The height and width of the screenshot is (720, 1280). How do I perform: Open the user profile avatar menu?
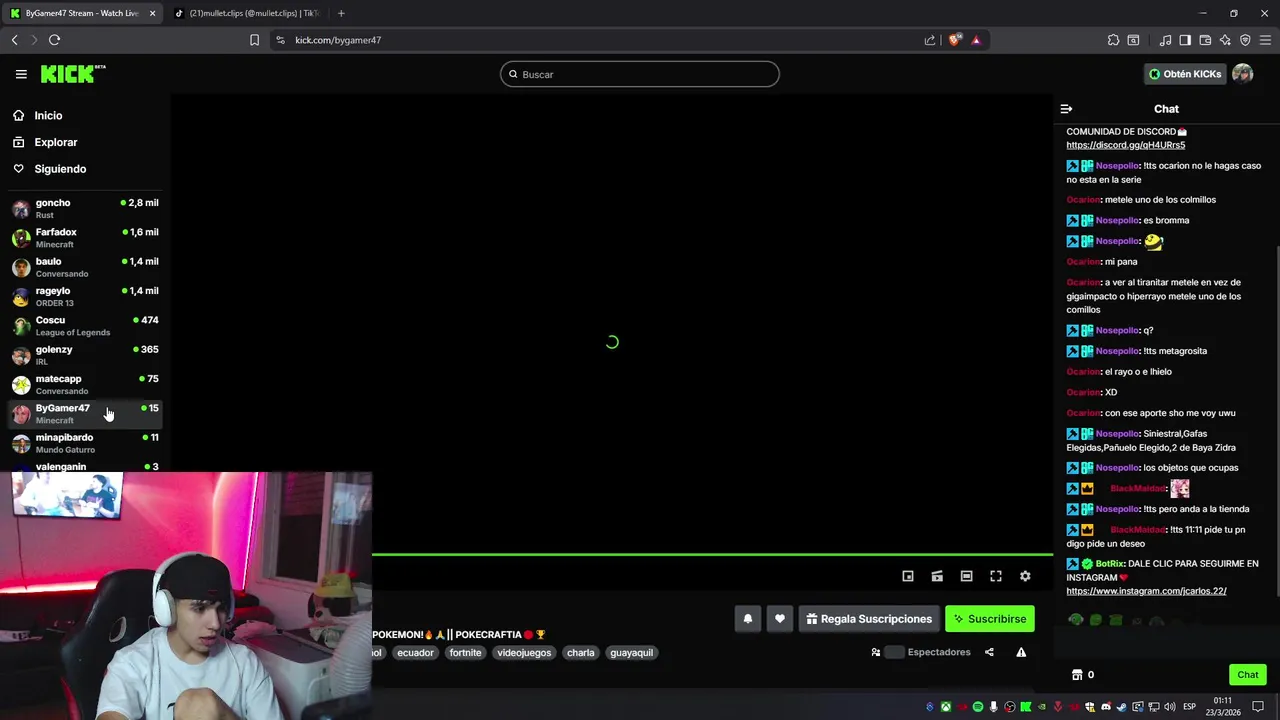click(x=1243, y=74)
